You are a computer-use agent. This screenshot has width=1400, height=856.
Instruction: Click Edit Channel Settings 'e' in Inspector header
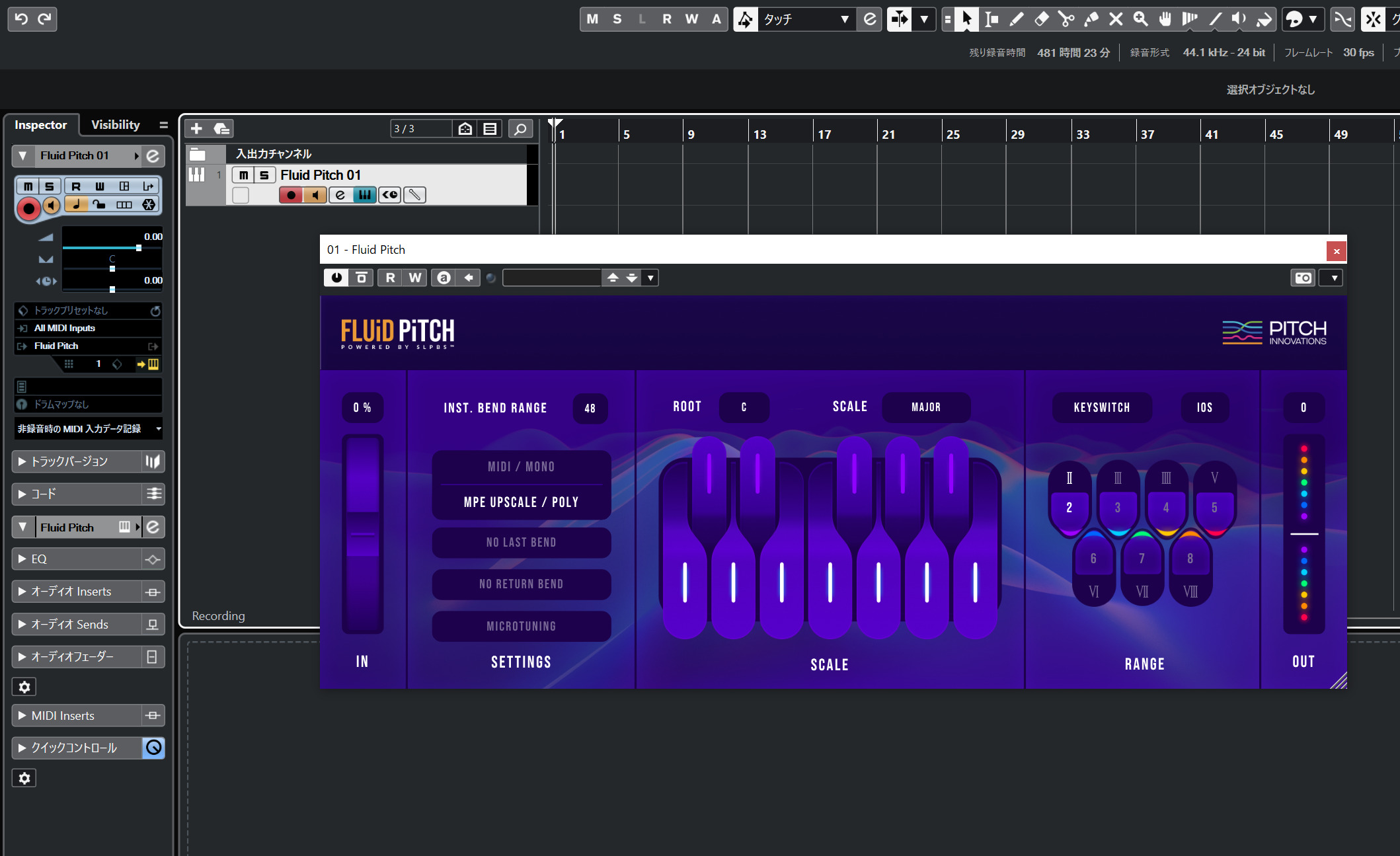click(x=153, y=156)
